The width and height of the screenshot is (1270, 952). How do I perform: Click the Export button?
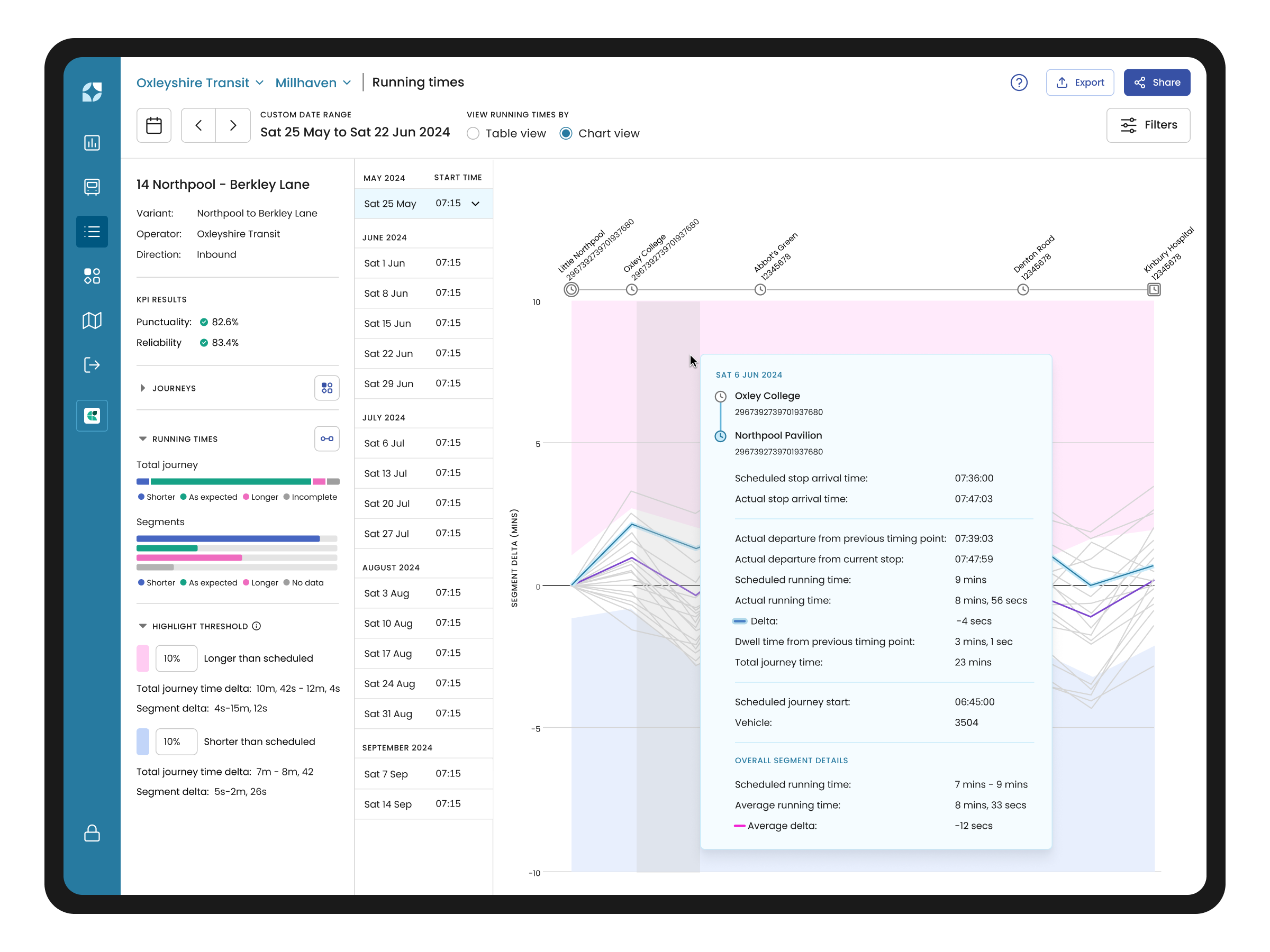click(1080, 82)
